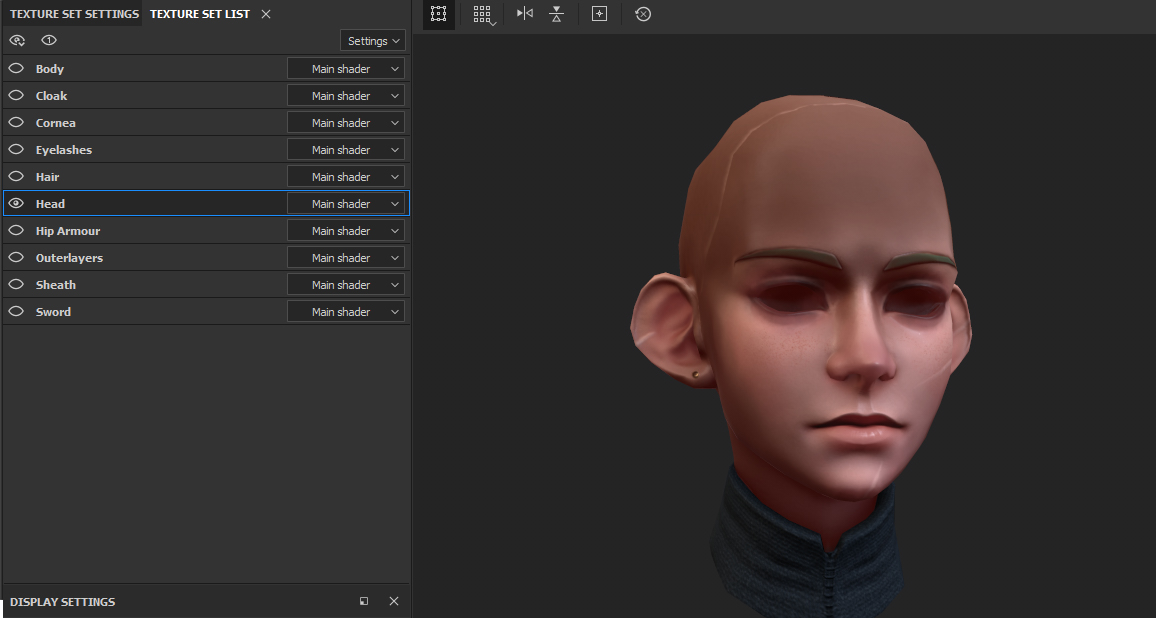The image size is (1156, 618).
Task: Click the horizontal mirror icon
Action: pos(525,14)
